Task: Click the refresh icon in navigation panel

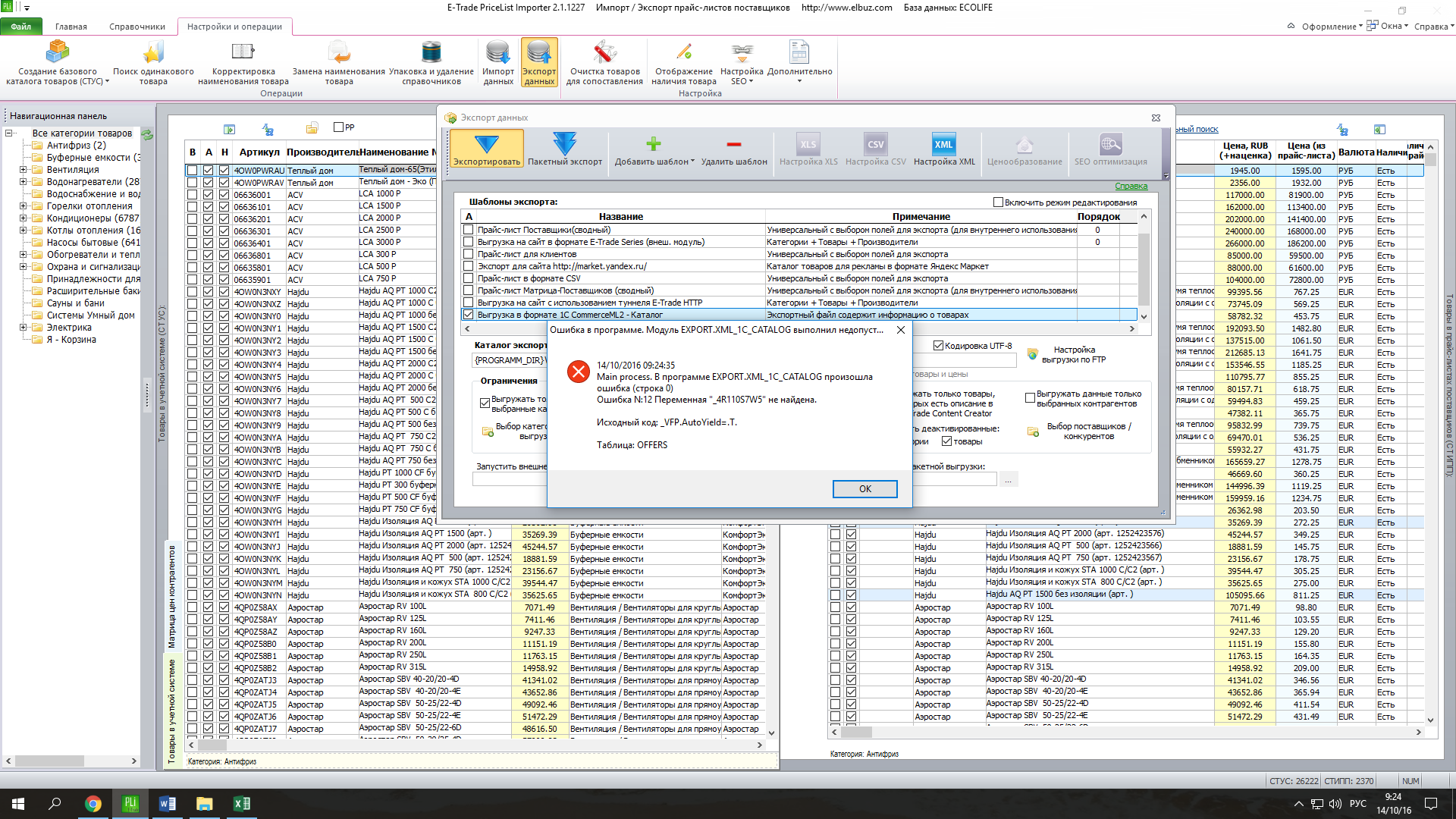Action: pos(147,134)
